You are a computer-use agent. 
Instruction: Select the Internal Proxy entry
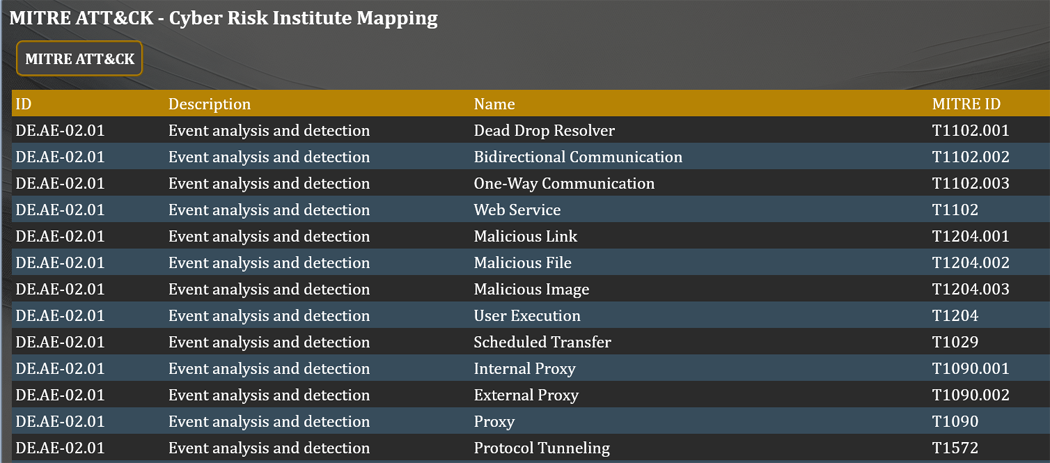click(524, 369)
